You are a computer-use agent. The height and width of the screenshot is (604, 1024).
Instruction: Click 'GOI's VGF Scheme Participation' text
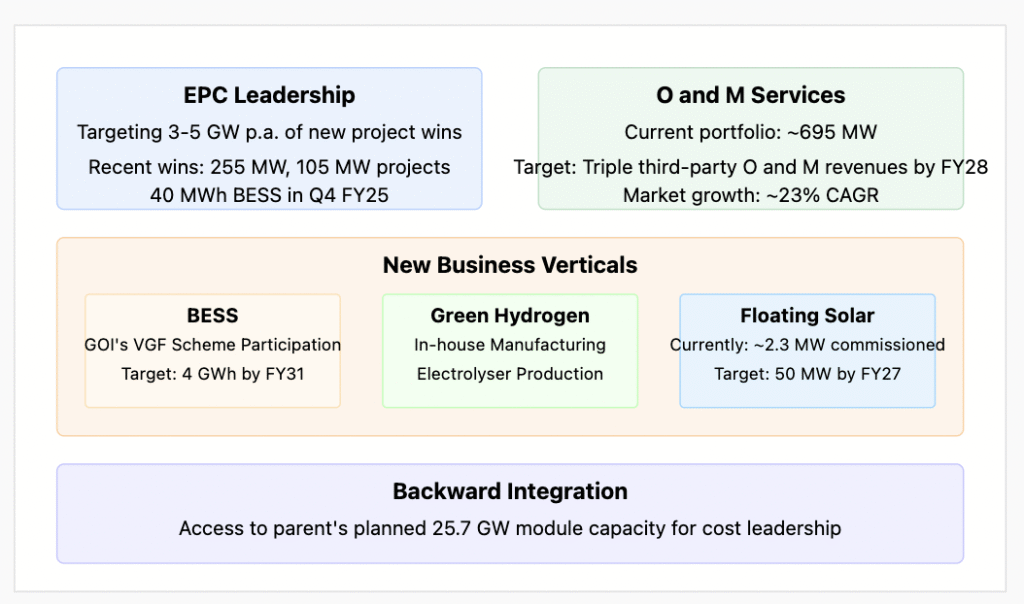click(x=212, y=345)
